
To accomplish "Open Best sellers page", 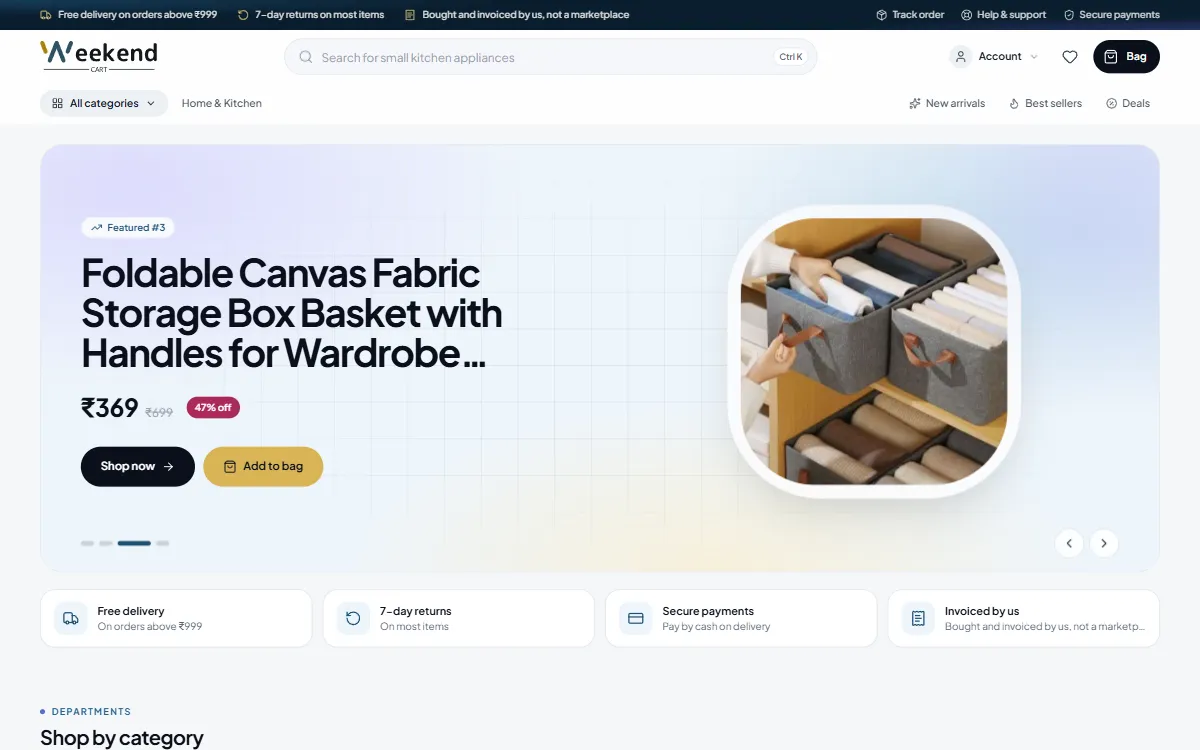I will click(x=1045, y=103).
